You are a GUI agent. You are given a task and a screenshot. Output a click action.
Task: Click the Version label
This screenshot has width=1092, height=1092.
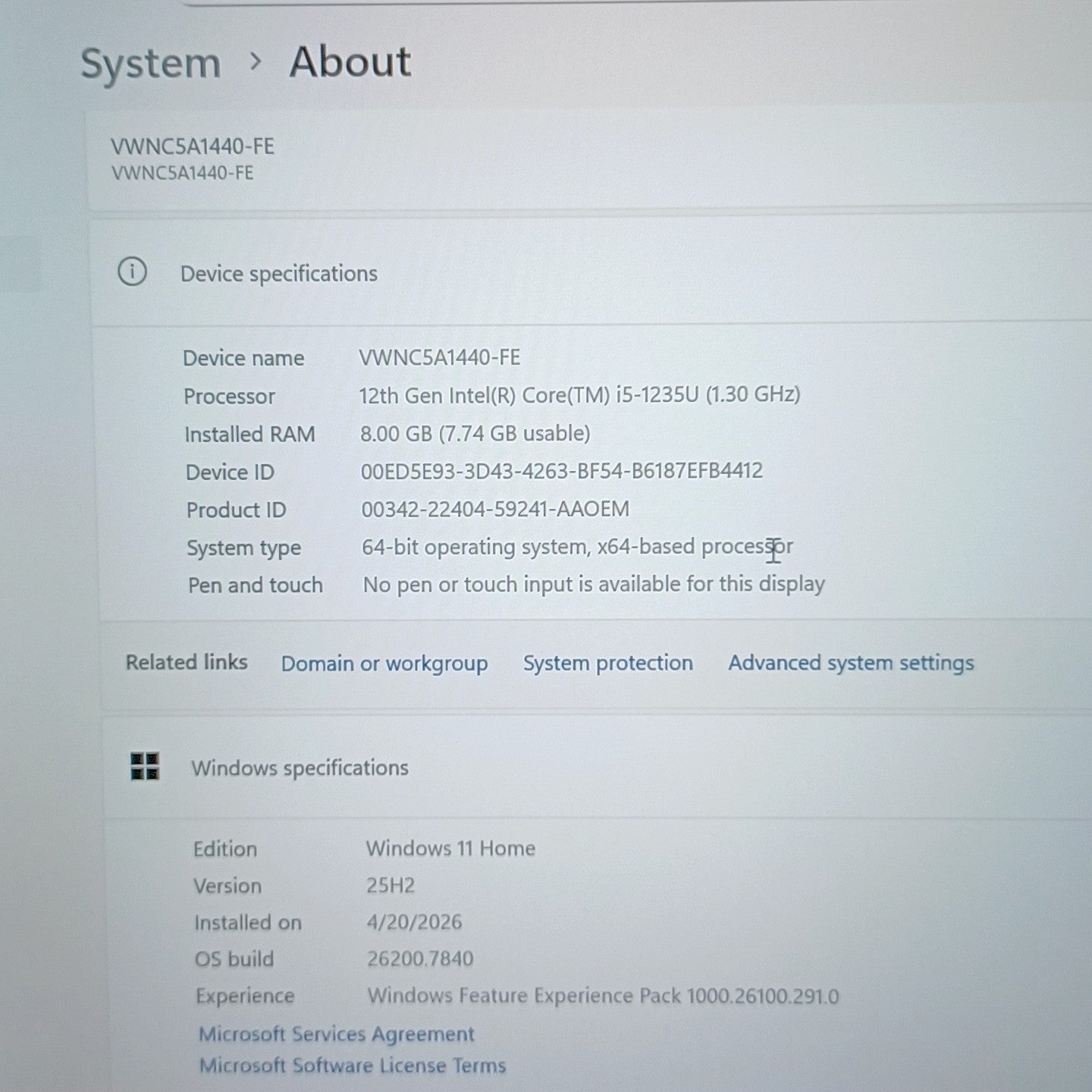click(x=227, y=886)
